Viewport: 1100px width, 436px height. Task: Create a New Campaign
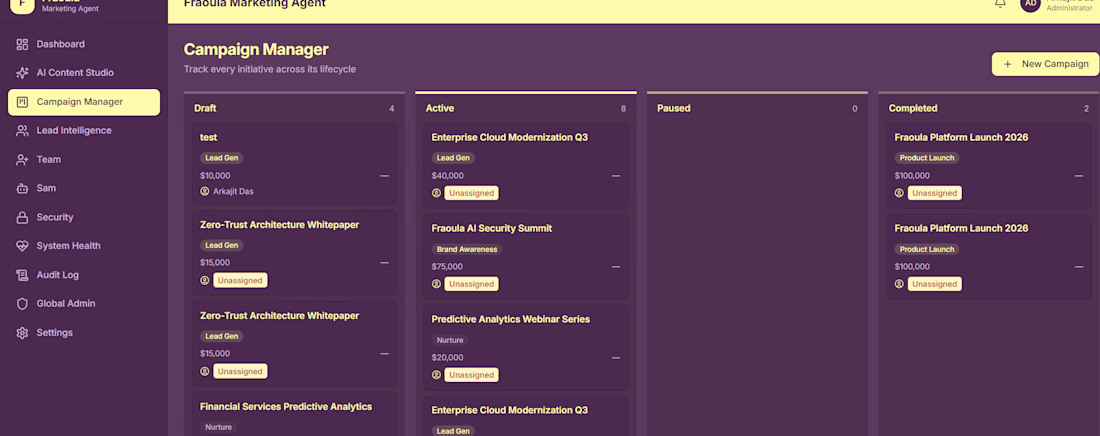click(1045, 64)
